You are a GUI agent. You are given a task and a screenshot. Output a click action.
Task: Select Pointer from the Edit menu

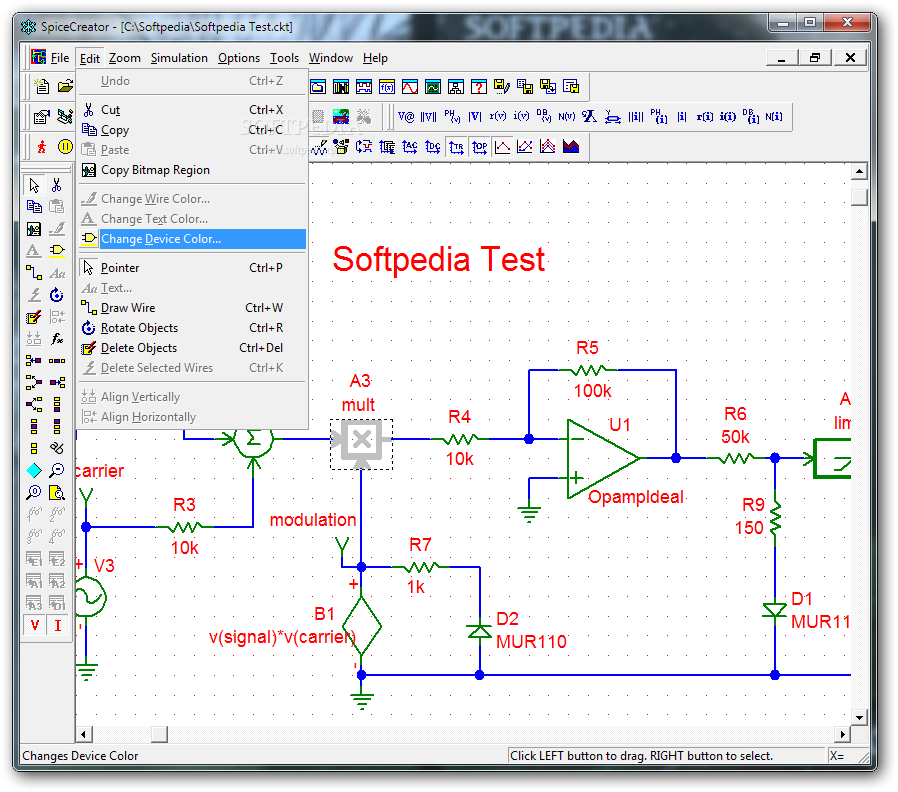(192, 268)
